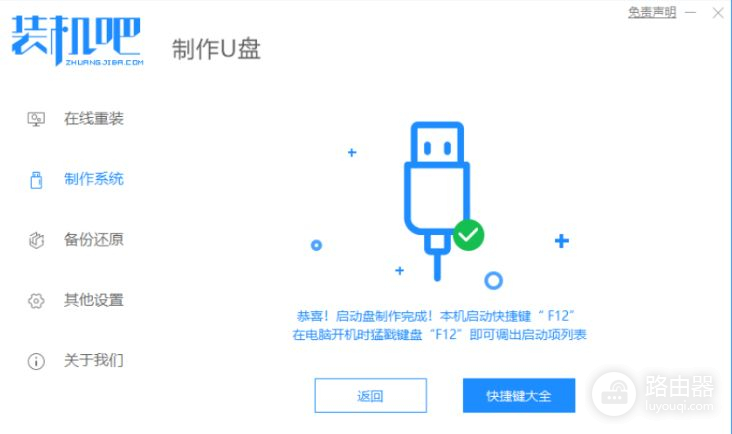Click the USB drive icon beside 制作系统

36,180
